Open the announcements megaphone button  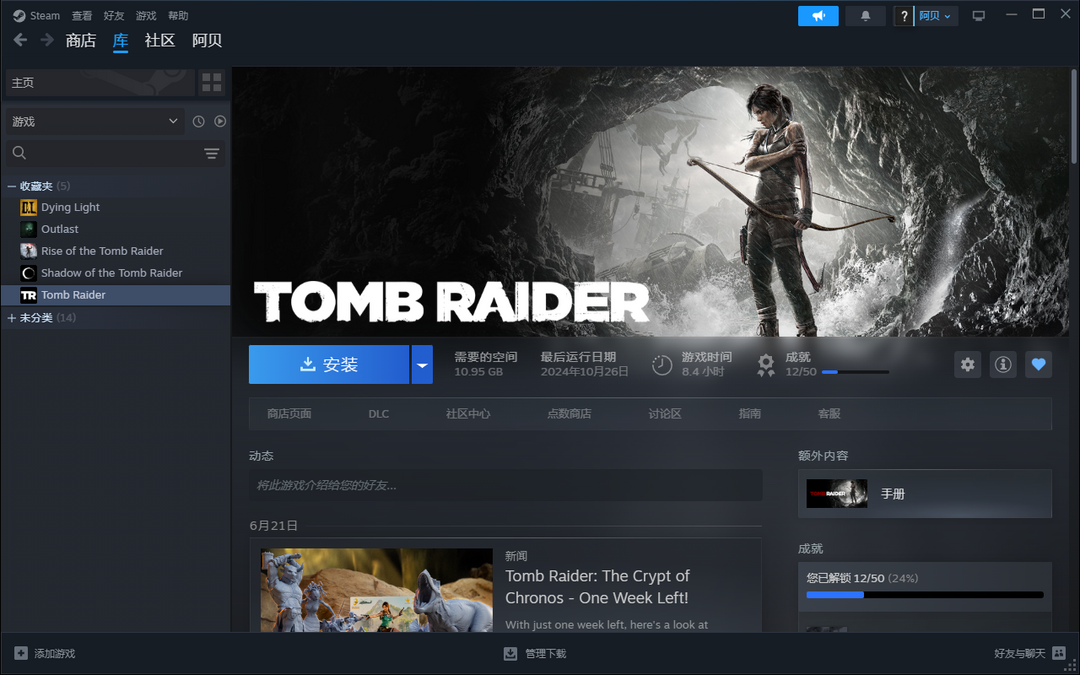pyautogui.click(x=818, y=16)
